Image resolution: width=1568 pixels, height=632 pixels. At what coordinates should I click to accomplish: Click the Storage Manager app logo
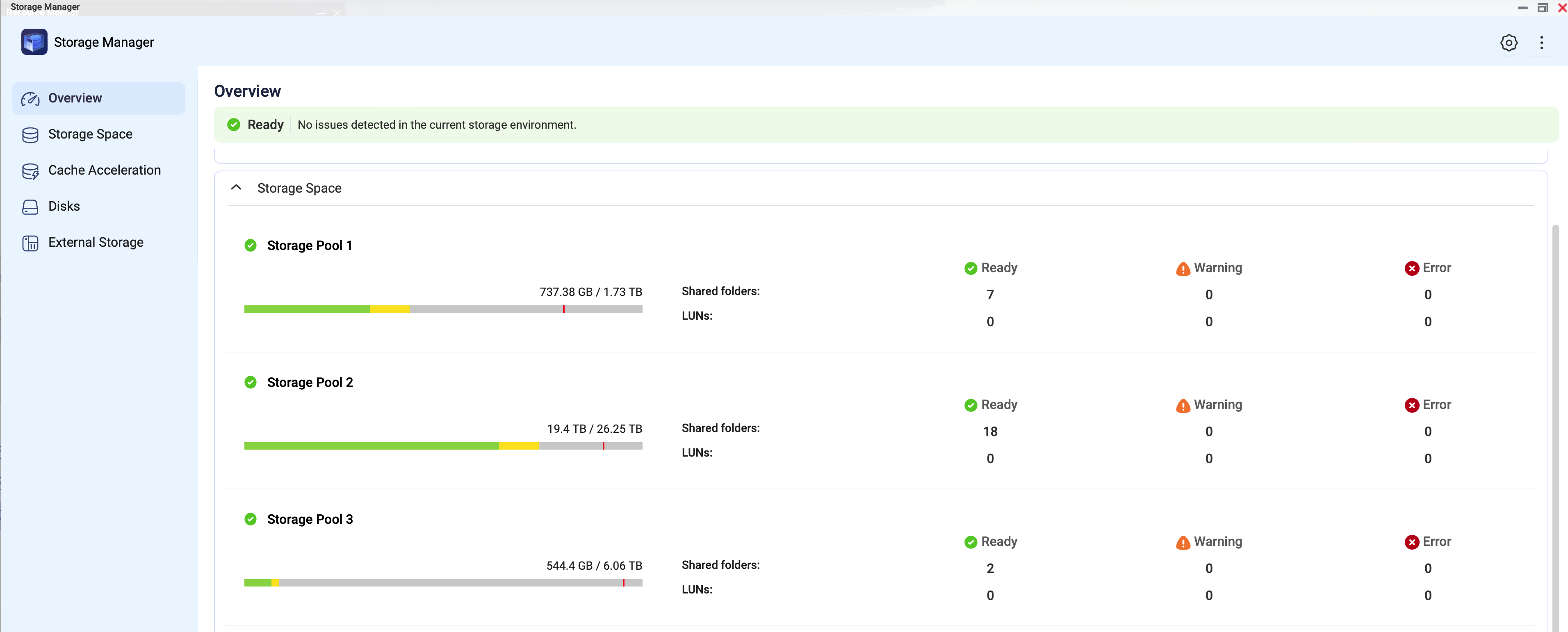34,42
